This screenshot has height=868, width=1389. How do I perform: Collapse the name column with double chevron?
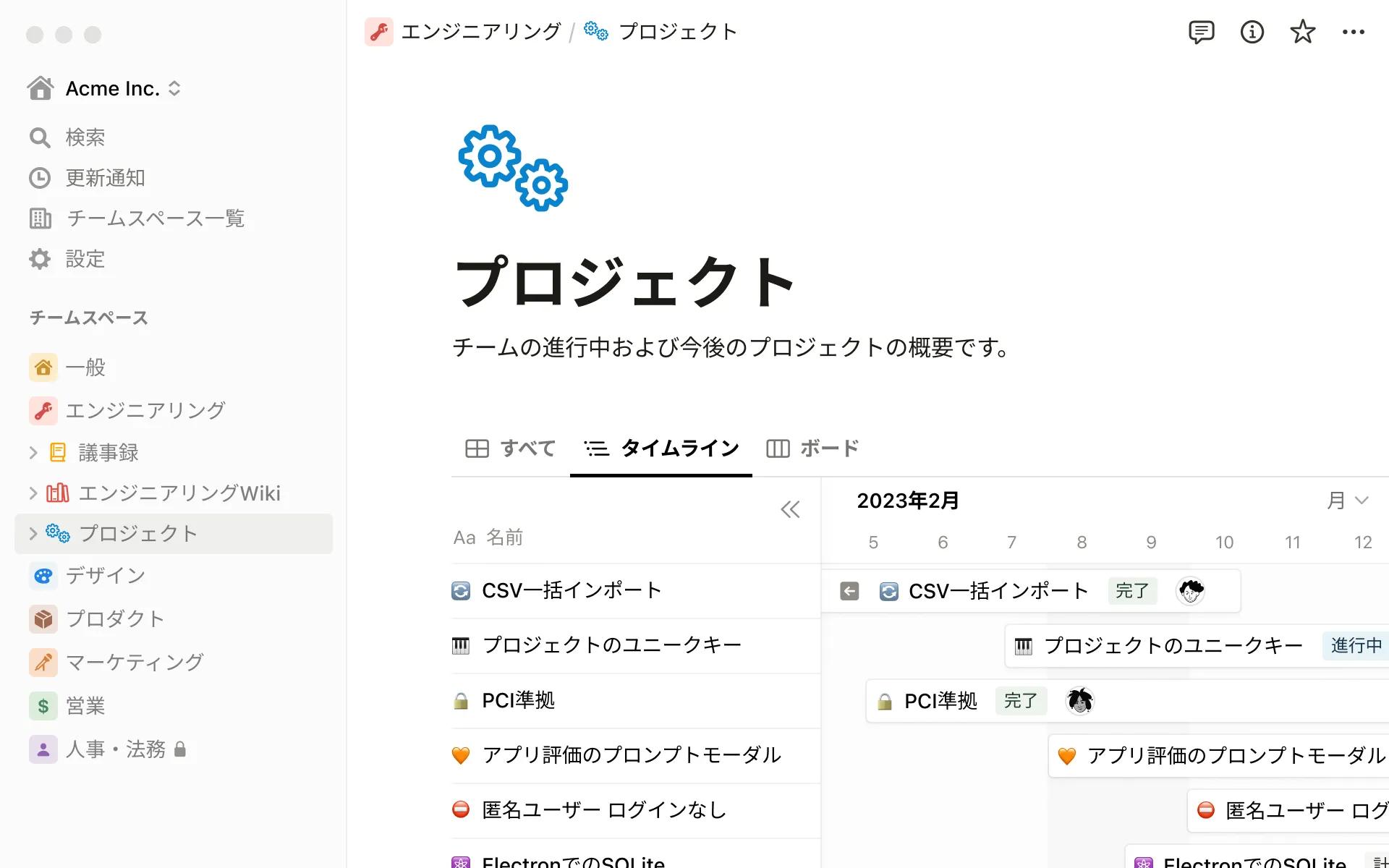[x=790, y=510]
